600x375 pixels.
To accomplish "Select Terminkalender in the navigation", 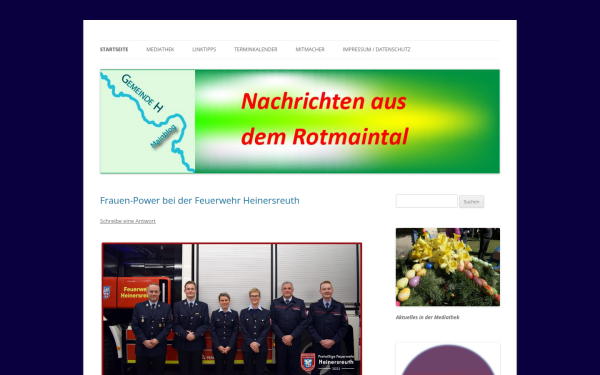I will pos(256,49).
